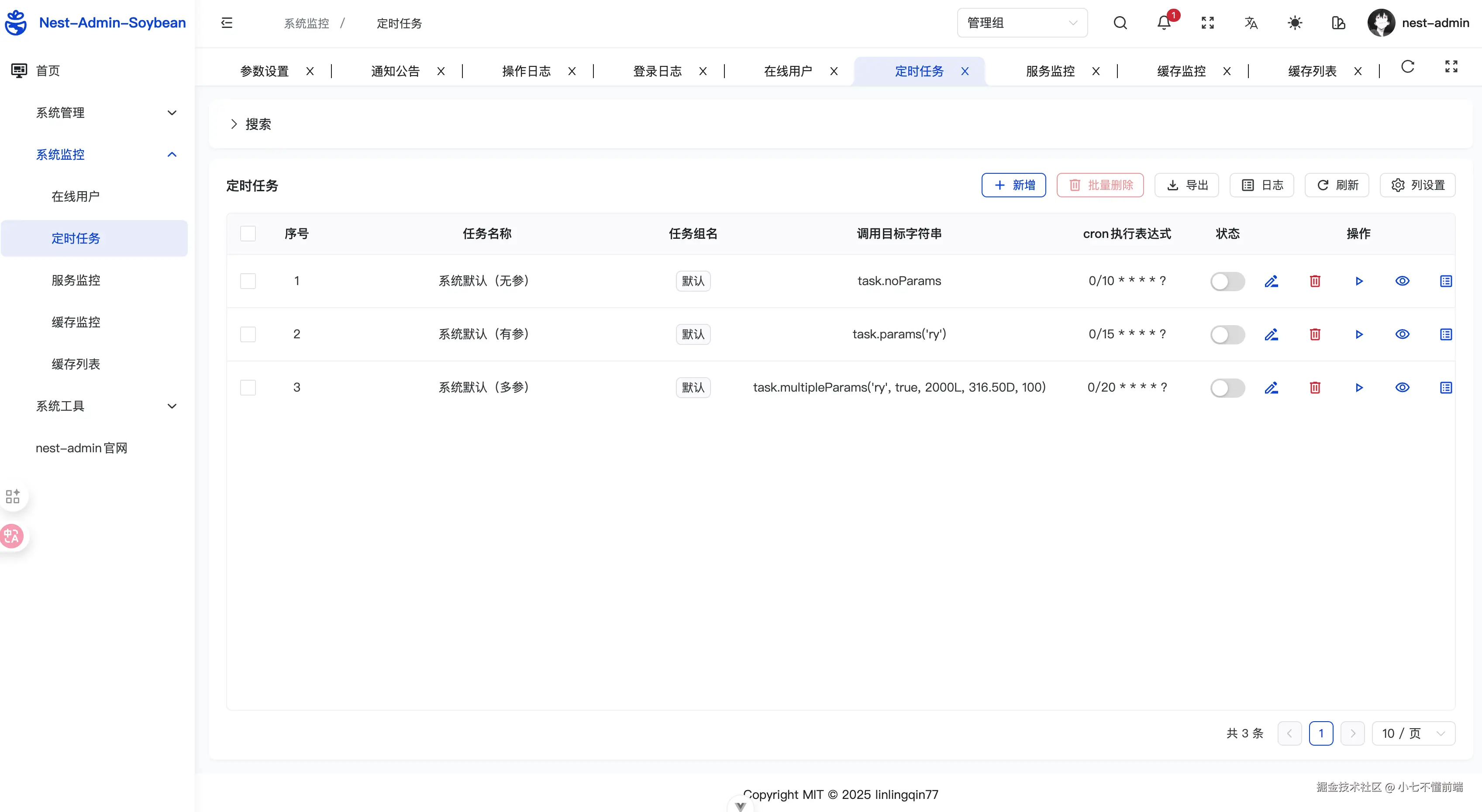The image size is (1482, 812).
Task: Click the language translate icon in header
Action: coord(1251,23)
